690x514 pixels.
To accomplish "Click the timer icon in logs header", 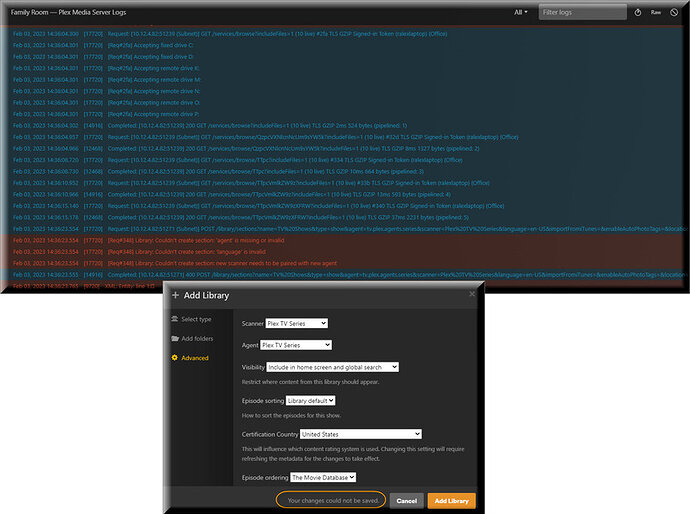I will point(638,13).
